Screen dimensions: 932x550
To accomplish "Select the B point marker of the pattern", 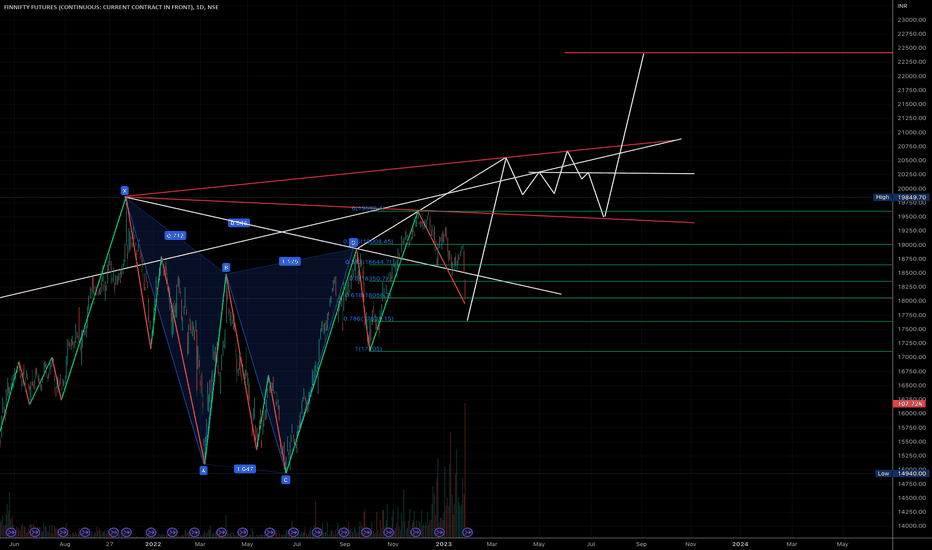I will click(226, 268).
